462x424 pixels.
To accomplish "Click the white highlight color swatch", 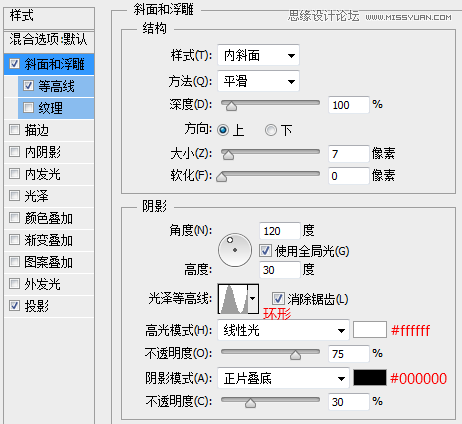I will (370, 330).
